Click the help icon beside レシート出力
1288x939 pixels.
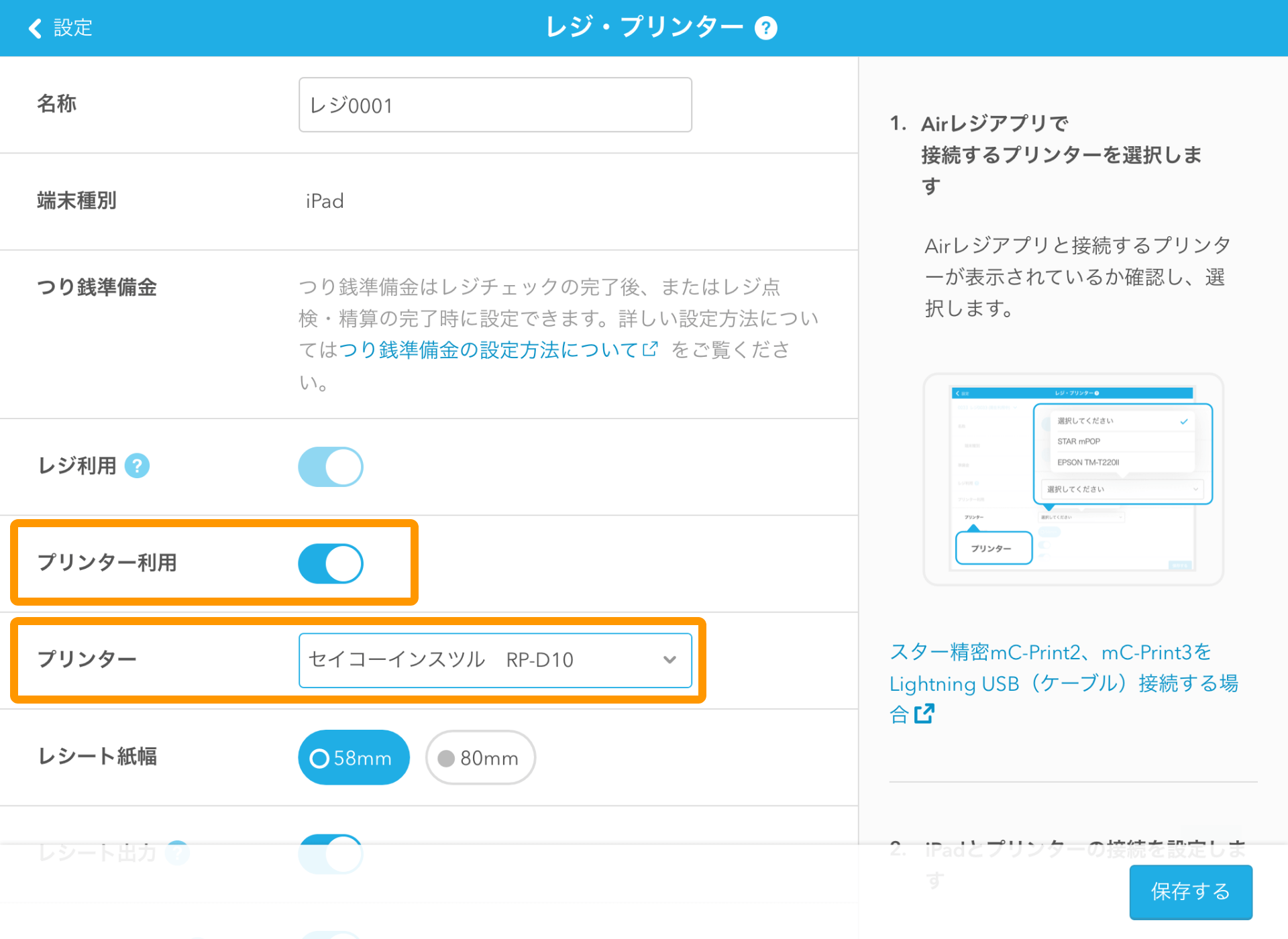click(178, 852)
